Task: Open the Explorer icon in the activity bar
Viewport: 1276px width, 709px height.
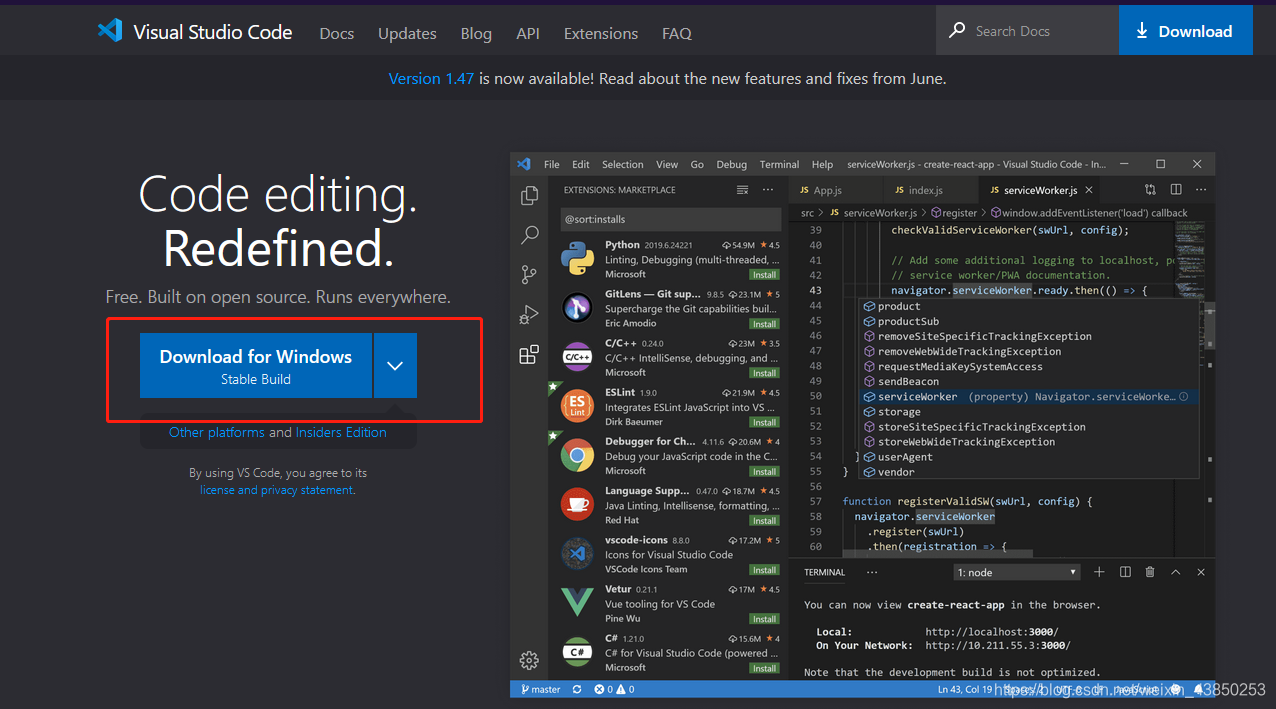Action: coord(529,195)
